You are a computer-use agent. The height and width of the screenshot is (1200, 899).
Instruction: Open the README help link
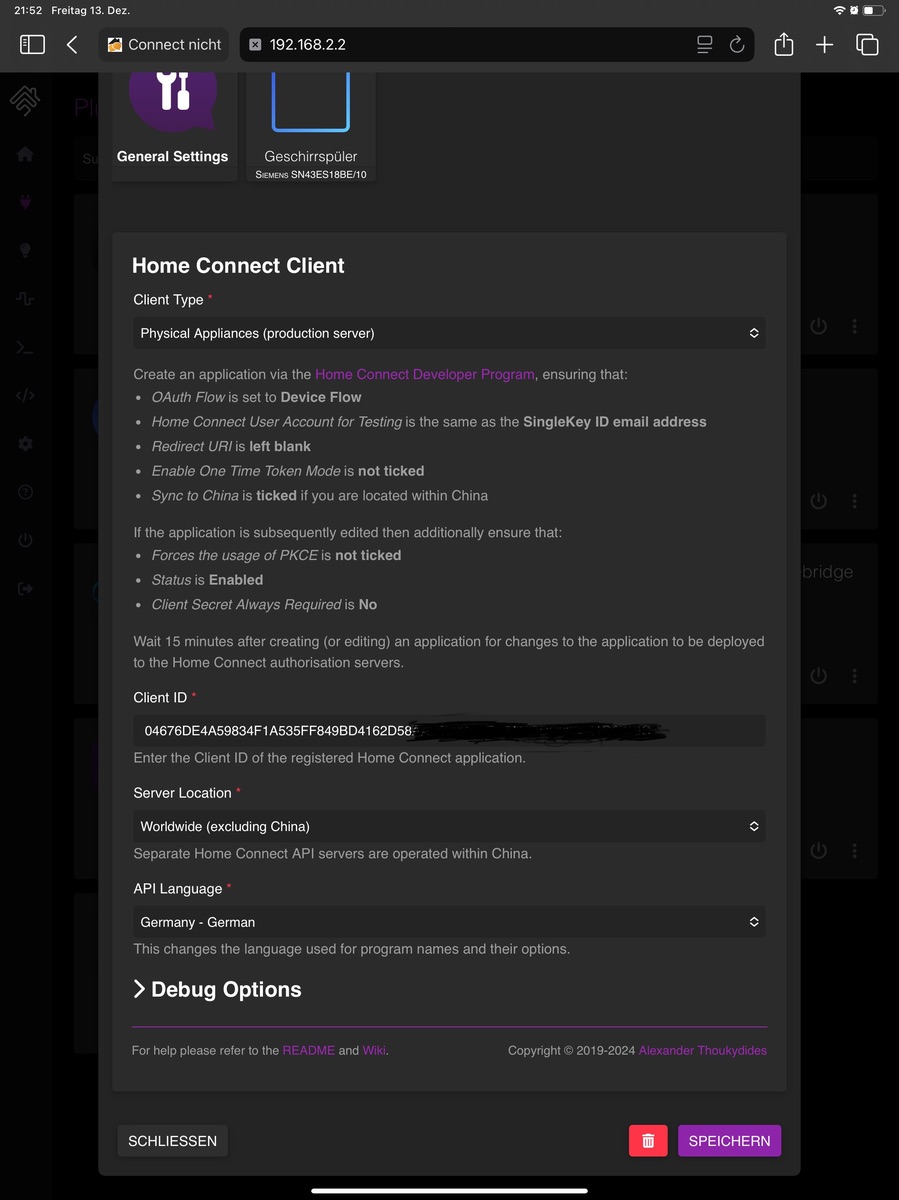(x=308, y=1051)
